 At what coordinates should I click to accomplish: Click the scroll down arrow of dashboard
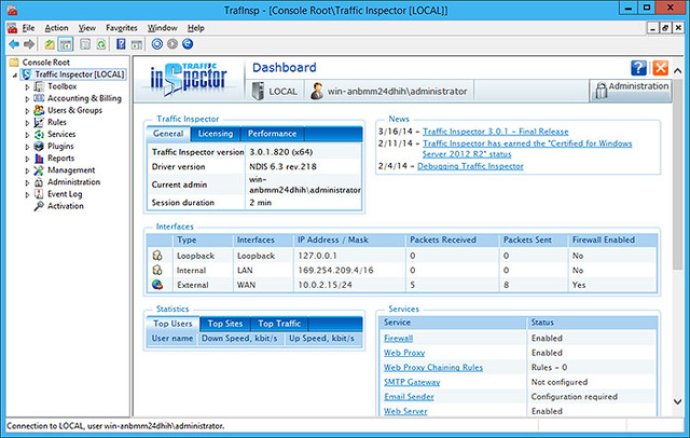pyautogui.click(x=677, y=401)
